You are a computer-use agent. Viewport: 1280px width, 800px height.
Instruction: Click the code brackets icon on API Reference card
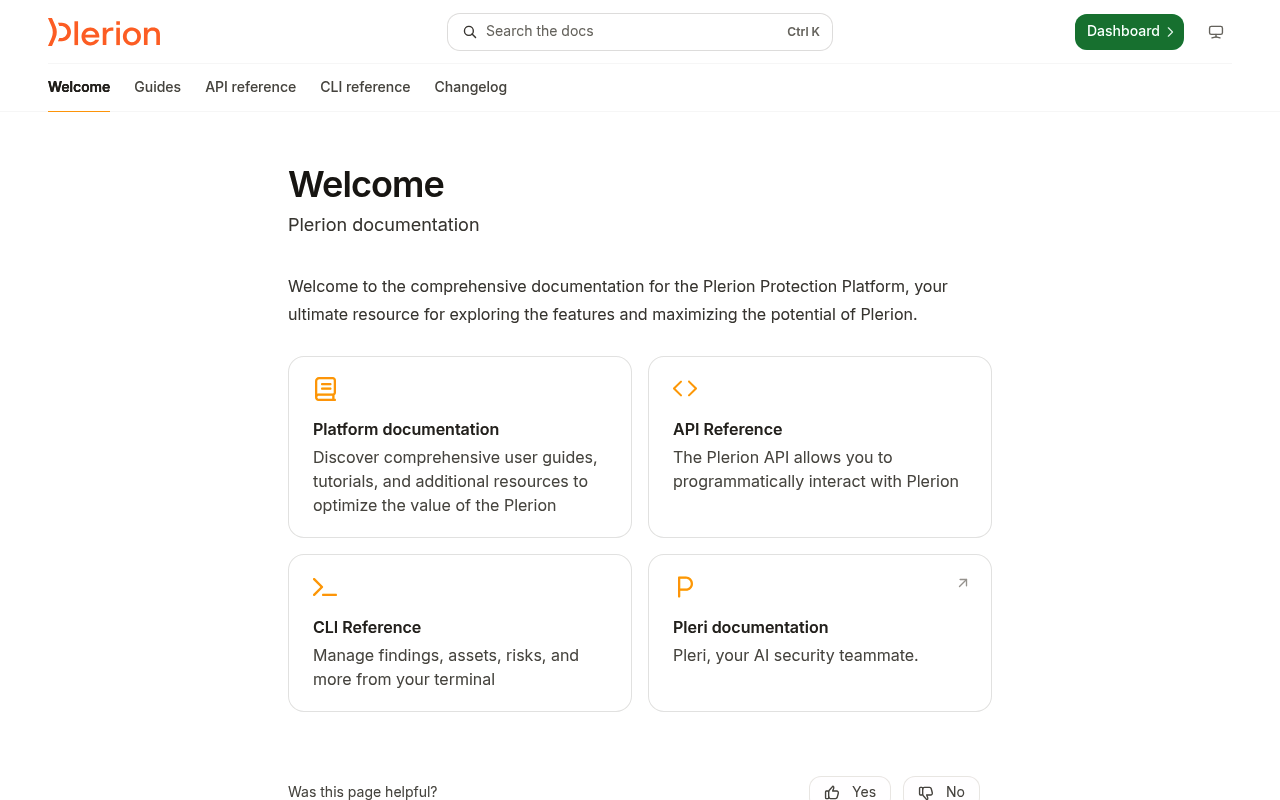tap(685, 388)
